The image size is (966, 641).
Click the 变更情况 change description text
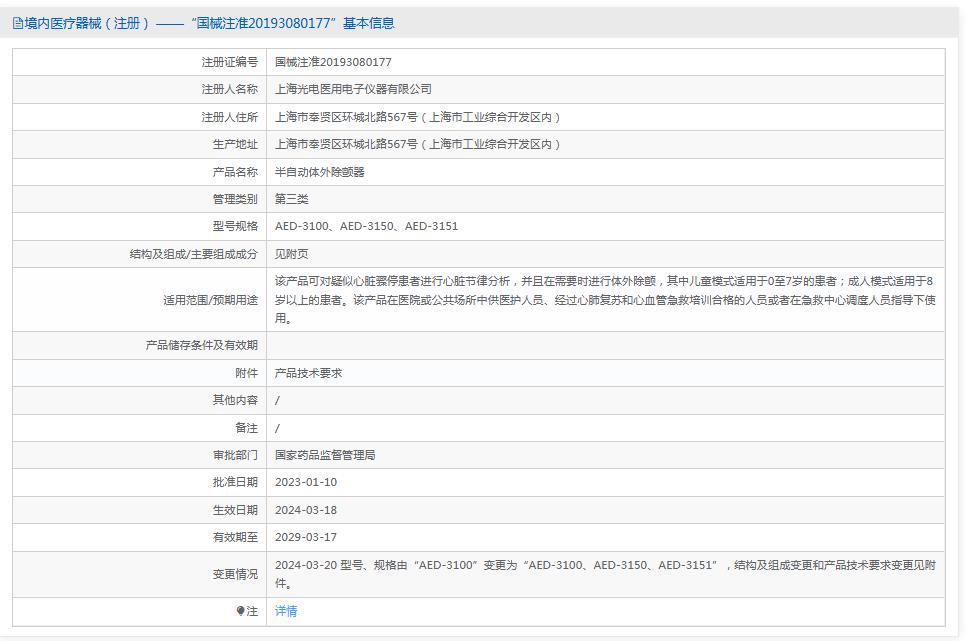605,574
